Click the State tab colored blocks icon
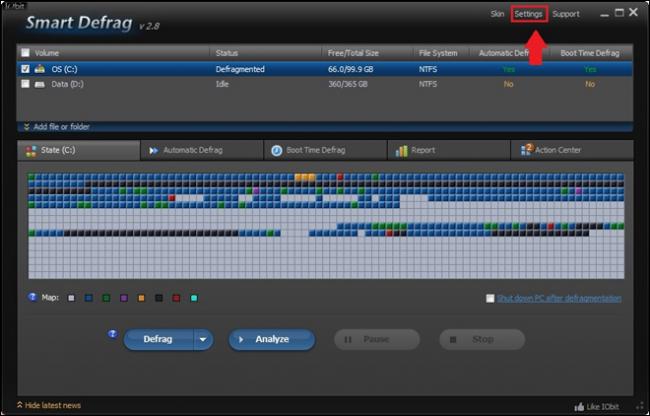Viewport: 650px width, 416px height. (x=31, y=151)
